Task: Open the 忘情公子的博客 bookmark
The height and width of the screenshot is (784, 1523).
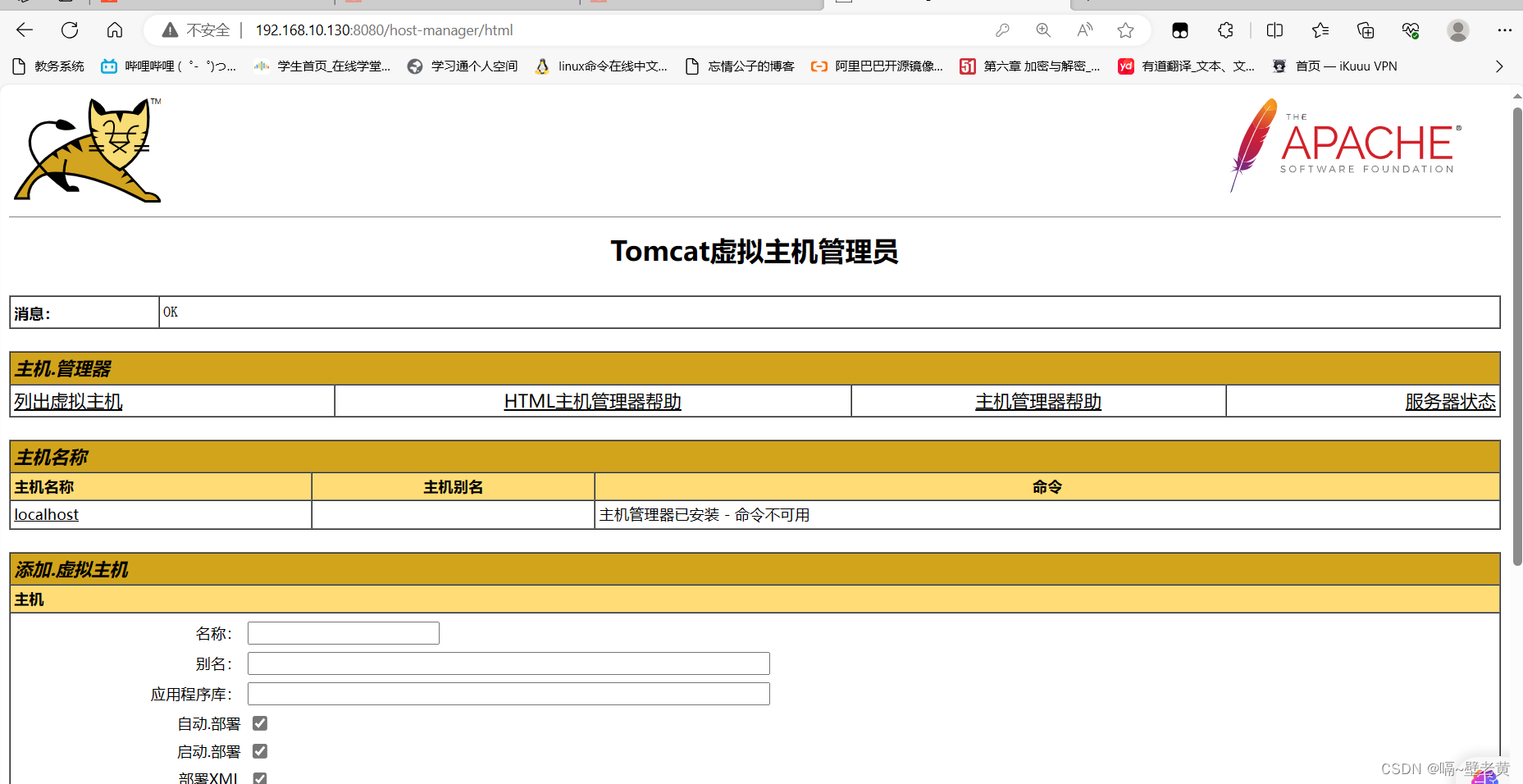Action: (x=740, y=66)
